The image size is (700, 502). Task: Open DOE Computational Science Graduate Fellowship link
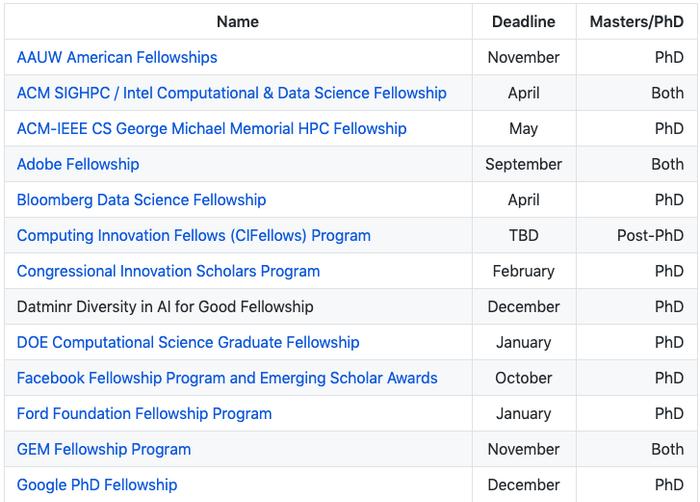point(188,343)
